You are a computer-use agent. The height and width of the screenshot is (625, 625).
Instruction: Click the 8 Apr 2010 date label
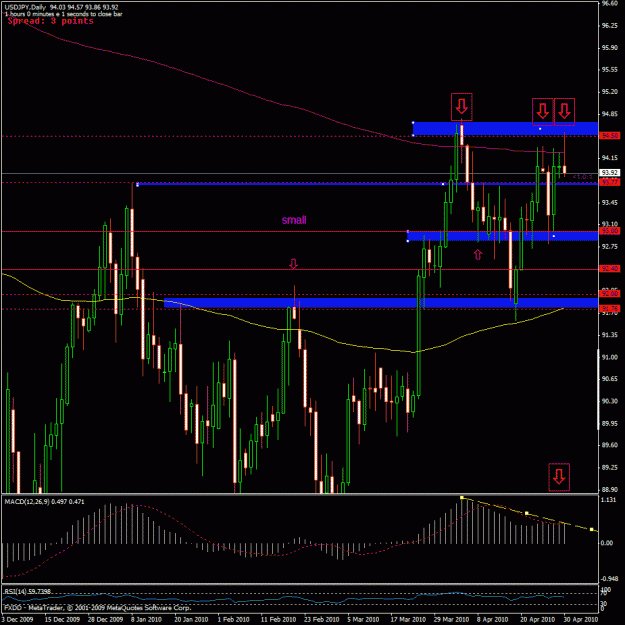(x=493, y=619)
